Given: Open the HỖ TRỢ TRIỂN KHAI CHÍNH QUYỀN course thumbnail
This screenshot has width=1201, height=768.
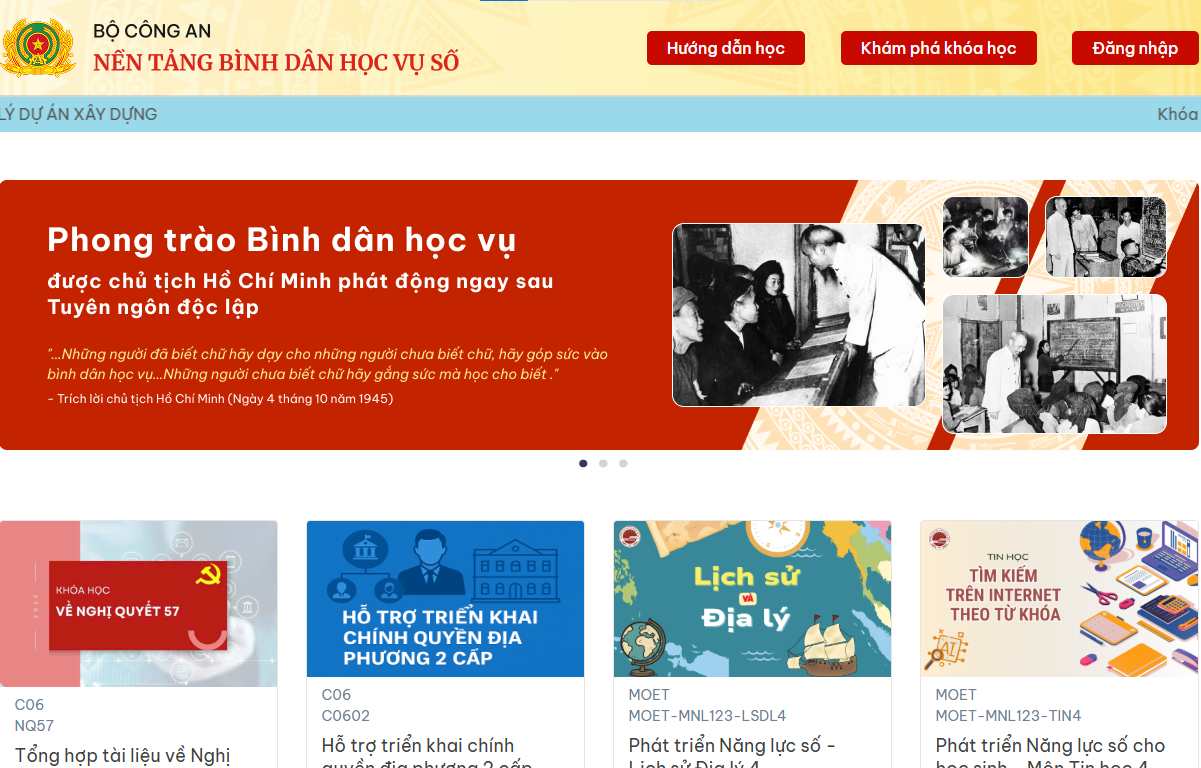Looking at the screenshot, I should (x=445, y=598).
